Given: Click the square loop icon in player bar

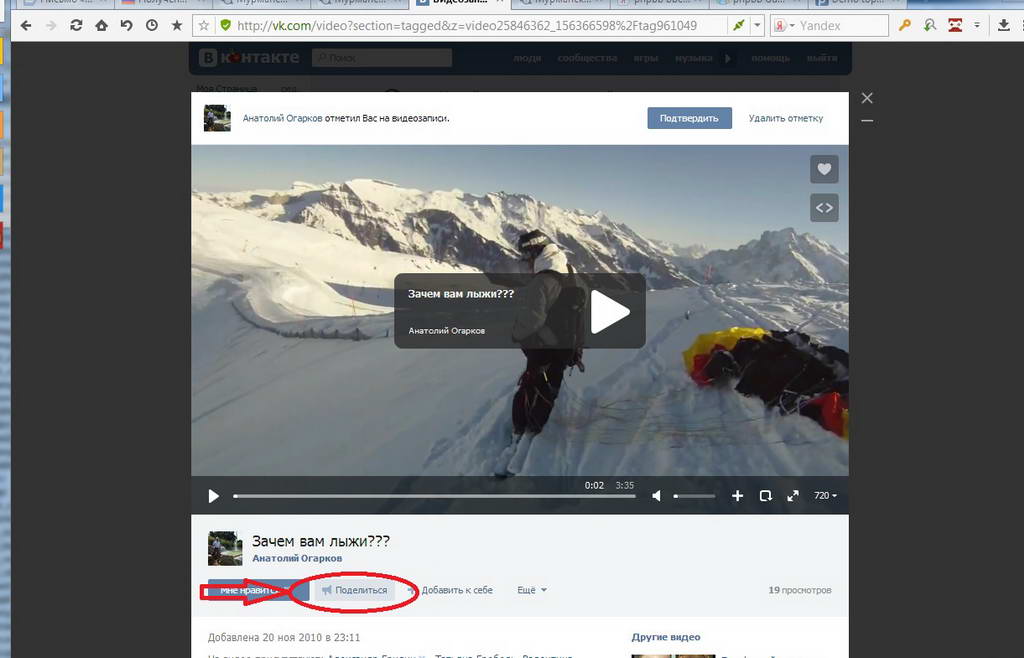Looking at the screenshot, I should point(766,496).
